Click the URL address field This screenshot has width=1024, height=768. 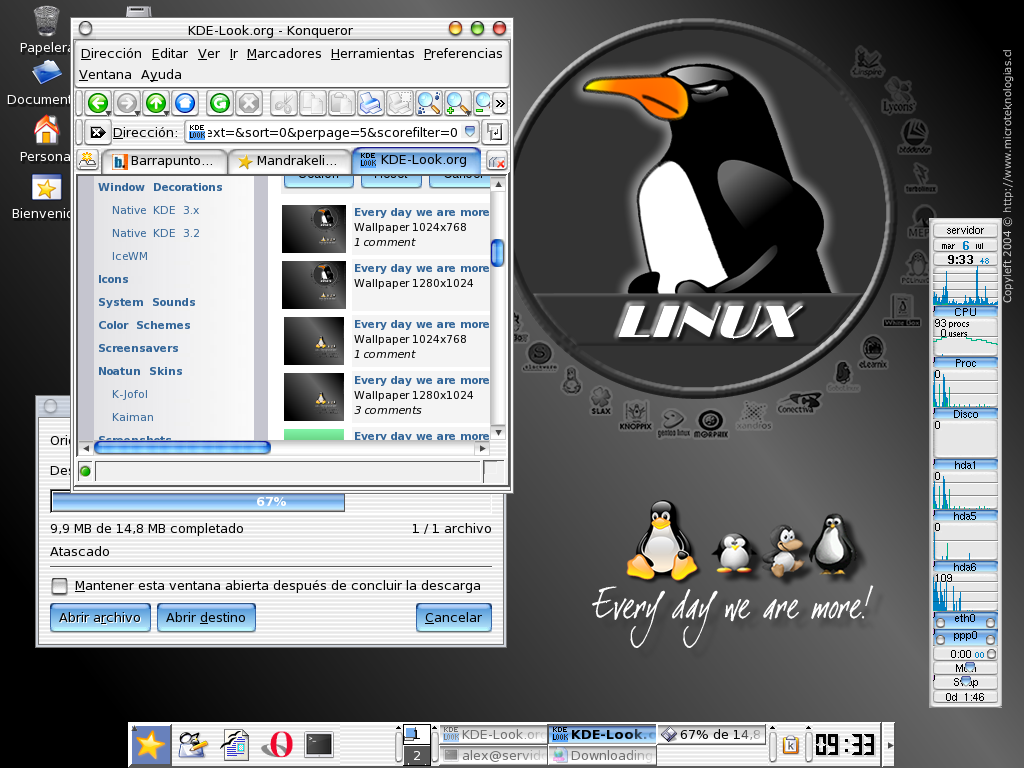332,133
